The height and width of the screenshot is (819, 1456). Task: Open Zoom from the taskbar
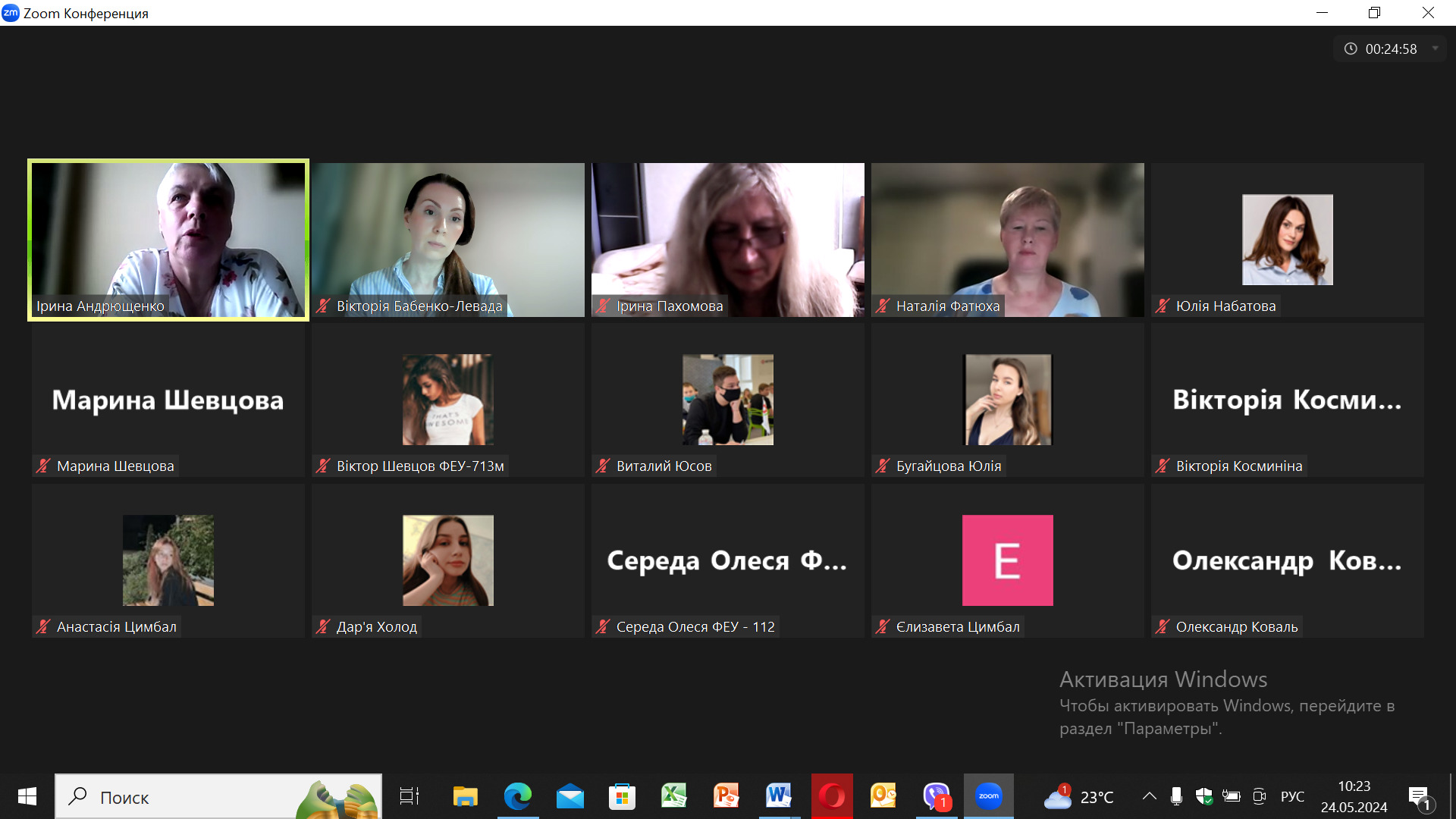tap(988, 796)
